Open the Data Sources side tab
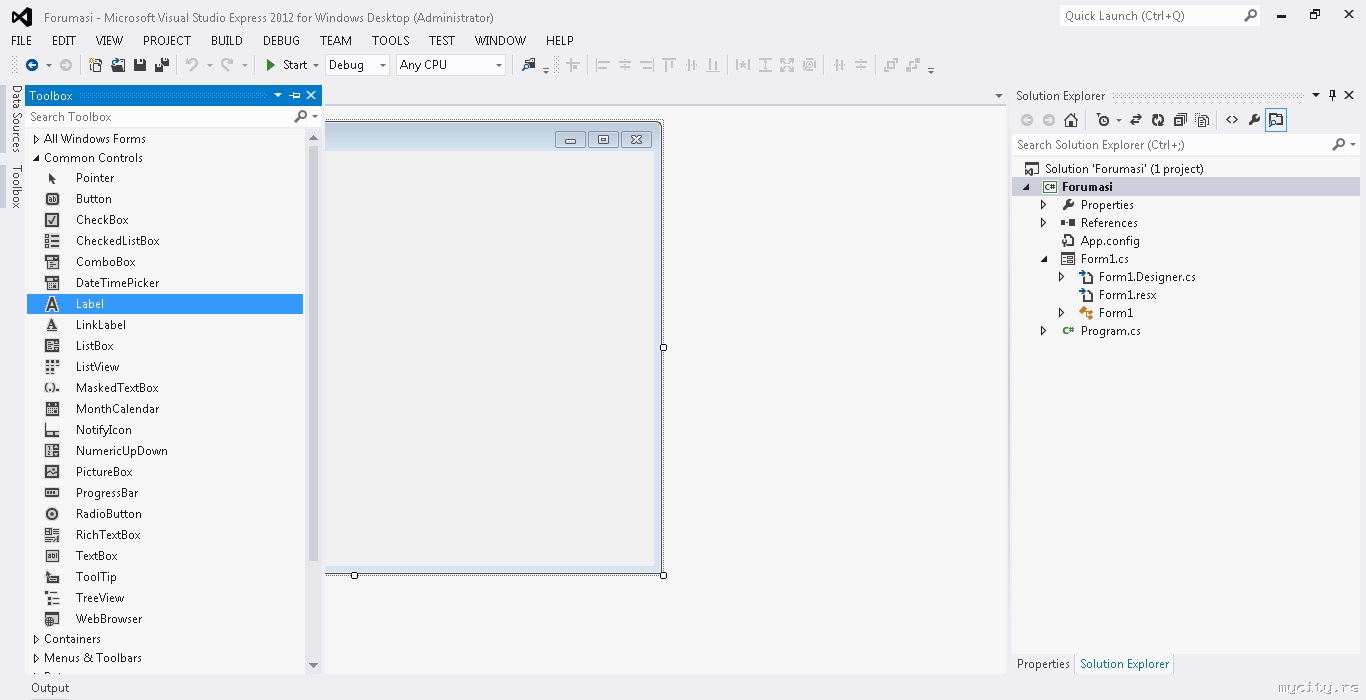1366x700 pixels. tap(16, 118)
